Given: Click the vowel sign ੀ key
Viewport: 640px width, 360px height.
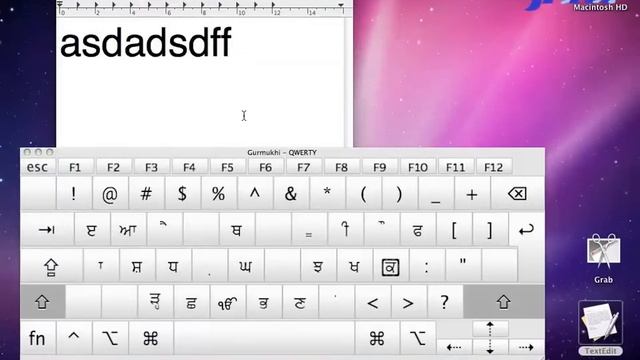Looking at the screenshot, I should click(345, 230).
